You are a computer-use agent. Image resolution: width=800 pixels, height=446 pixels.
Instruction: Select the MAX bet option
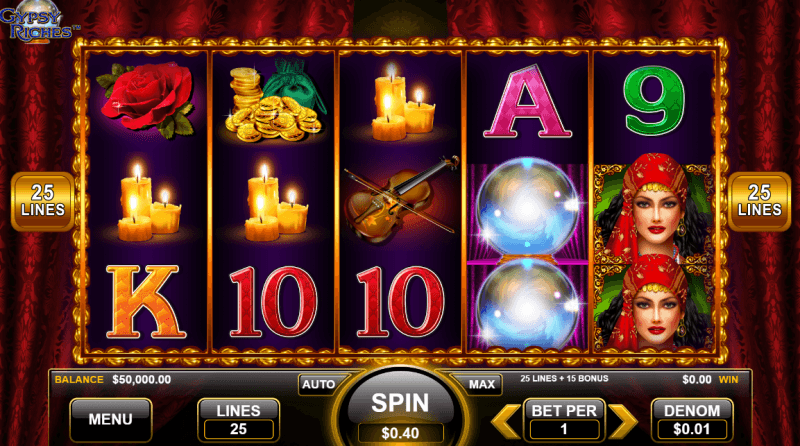pyautogui.click(x=482, y=384)
